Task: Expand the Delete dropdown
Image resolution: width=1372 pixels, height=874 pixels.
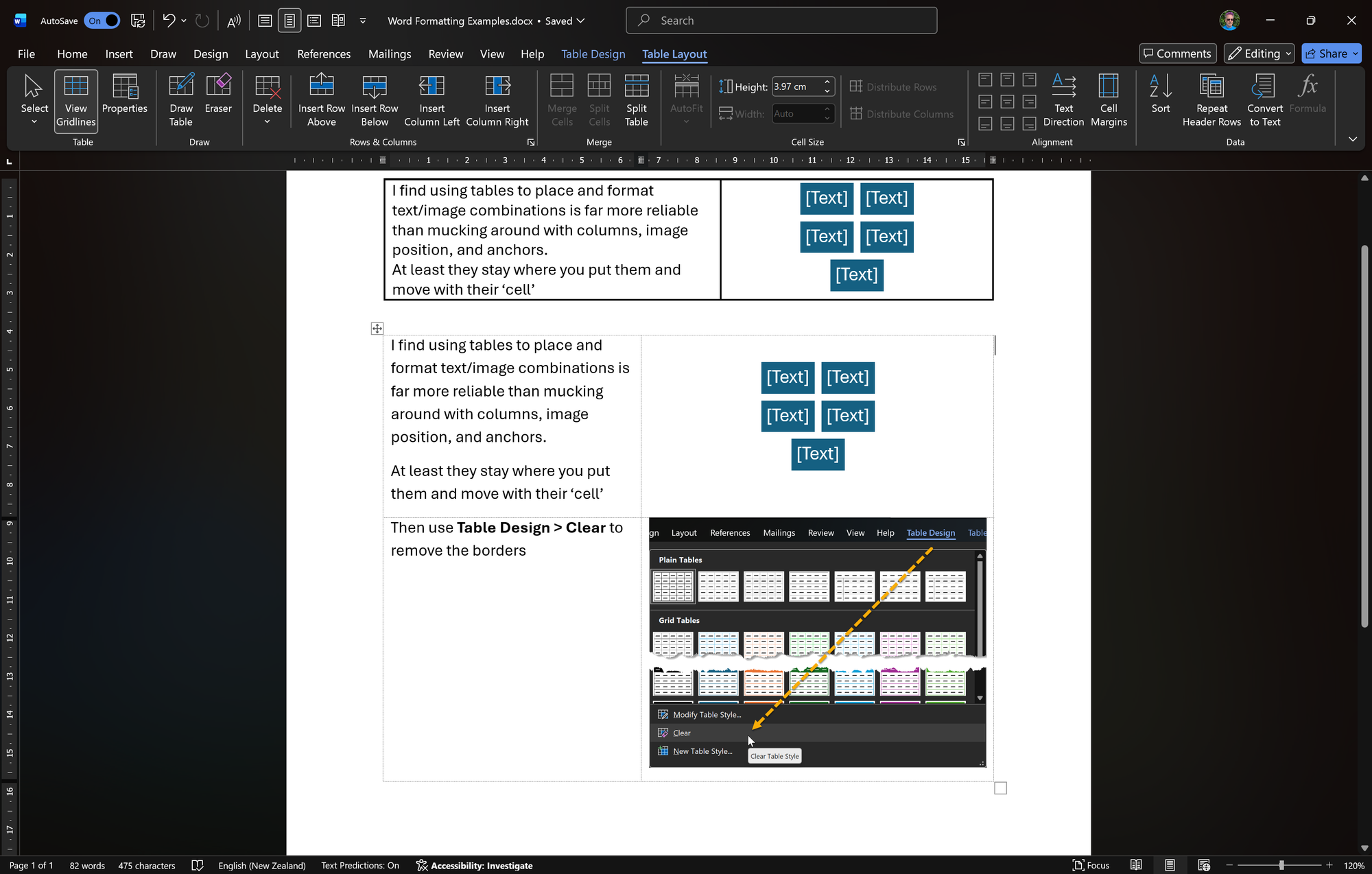Action: pyautogui.click(x=267, y=122)
